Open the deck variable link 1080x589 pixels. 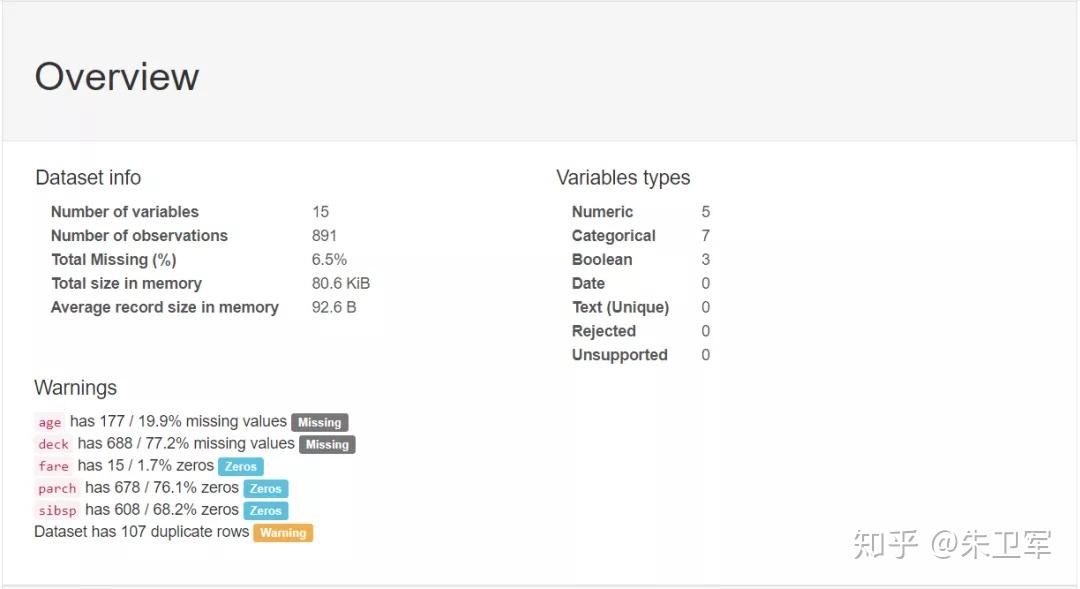54,444
